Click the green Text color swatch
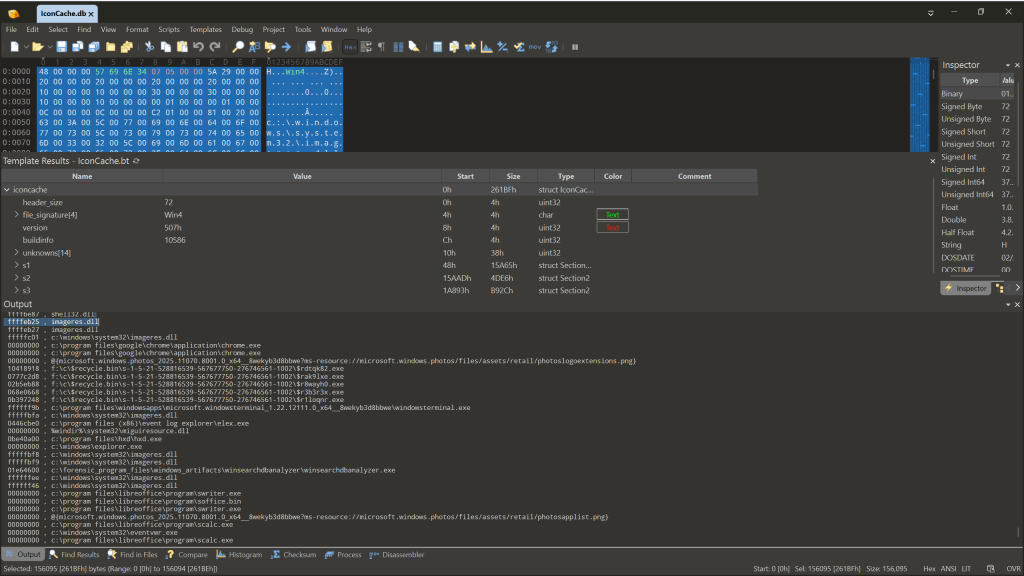Viewport: 1024px width, 576px height. [612, 215]
